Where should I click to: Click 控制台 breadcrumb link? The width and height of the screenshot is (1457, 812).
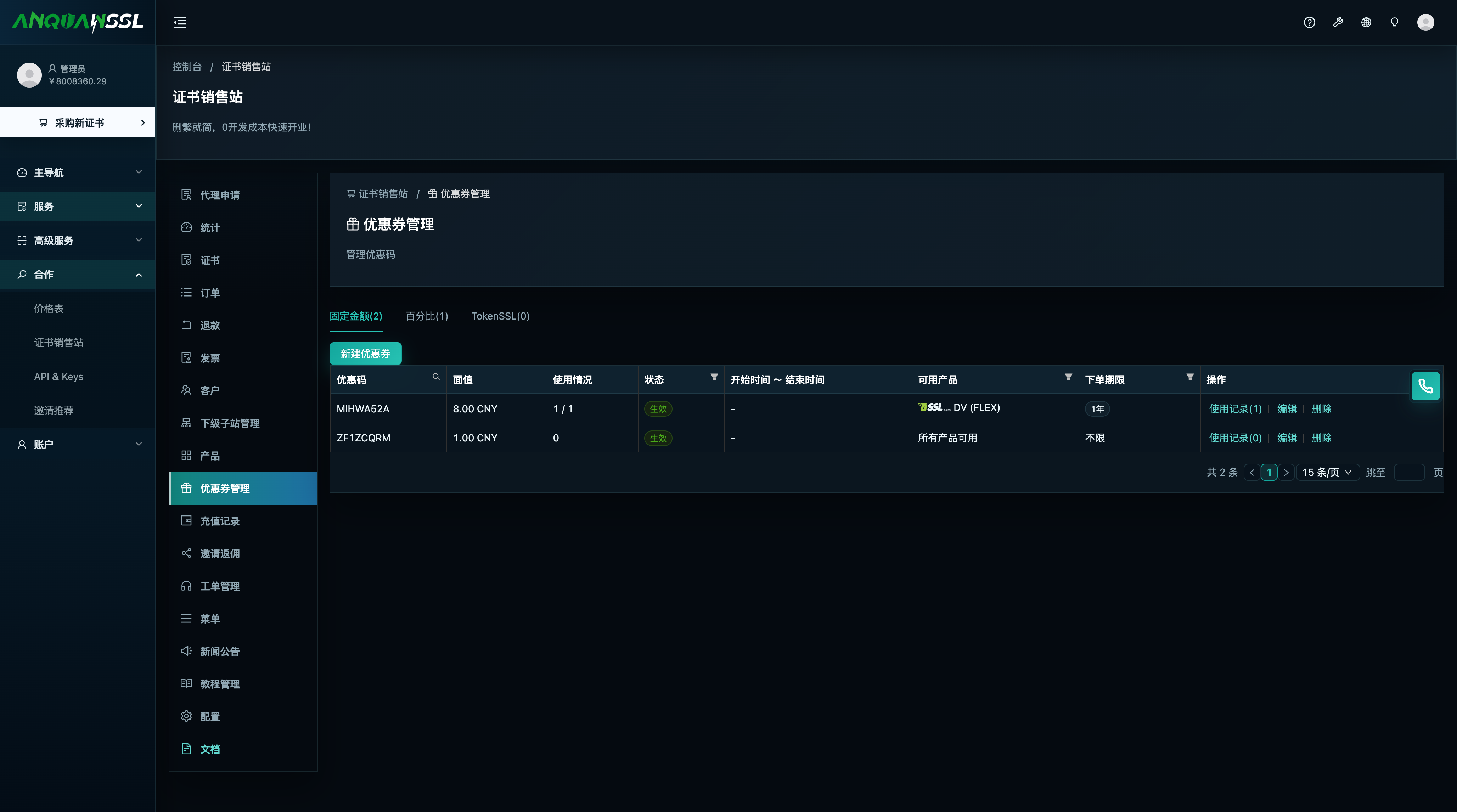tap(187, 67)
